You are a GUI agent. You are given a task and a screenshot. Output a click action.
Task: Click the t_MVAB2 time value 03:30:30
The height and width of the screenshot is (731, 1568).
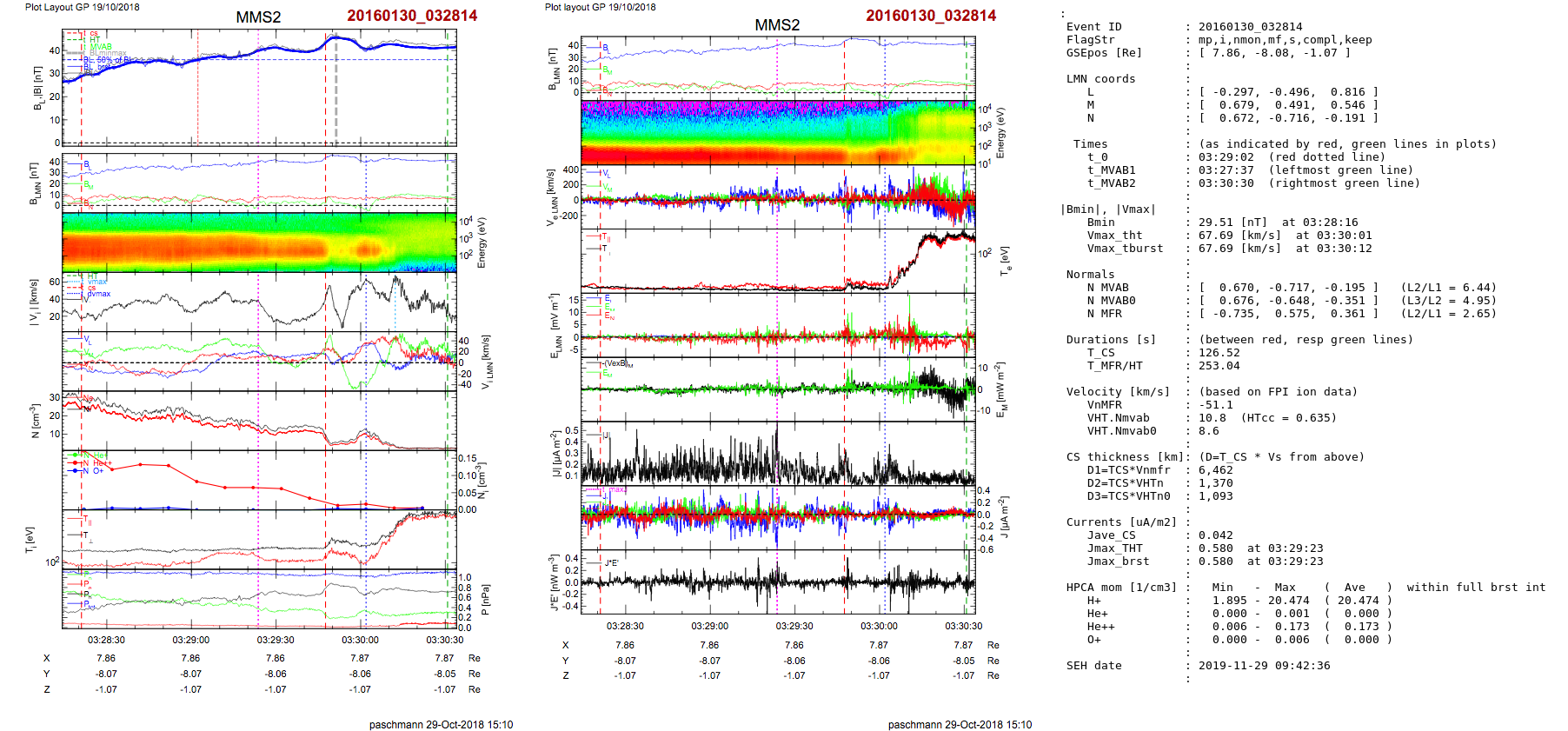(1226, 183)
